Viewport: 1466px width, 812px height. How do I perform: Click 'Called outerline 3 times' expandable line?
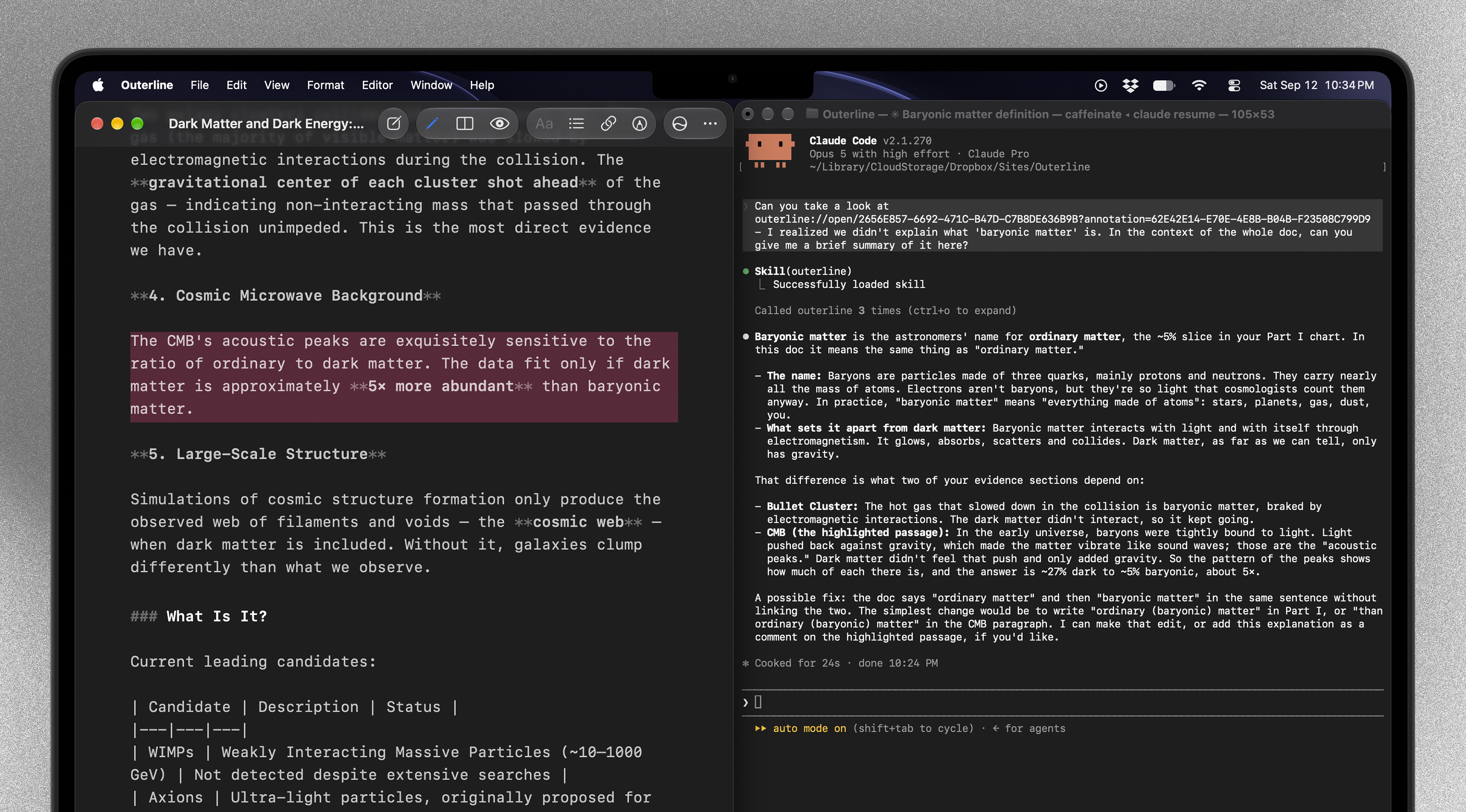pyautogui.click(x=885, y=310)
